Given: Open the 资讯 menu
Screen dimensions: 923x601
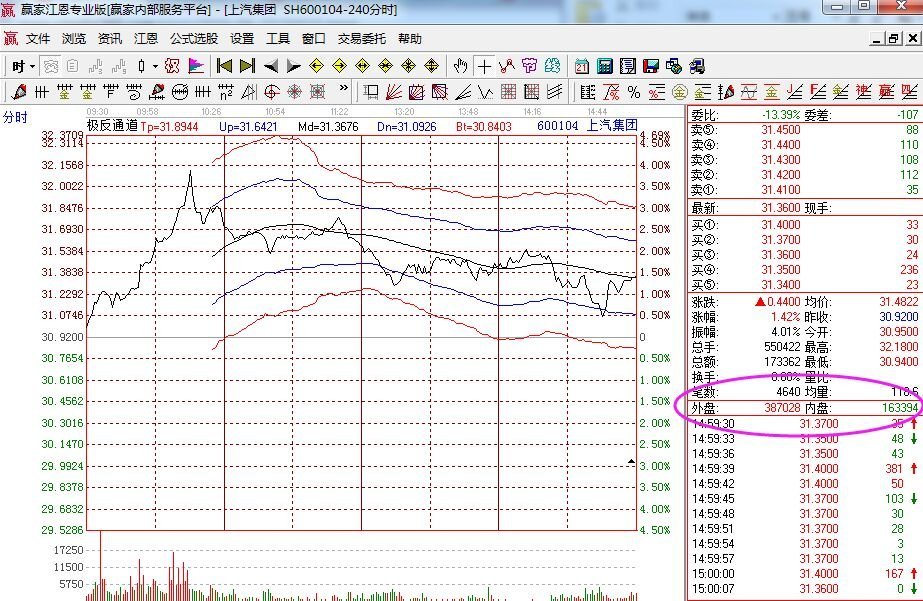Looking at the screenshot, I should point(109,39).
